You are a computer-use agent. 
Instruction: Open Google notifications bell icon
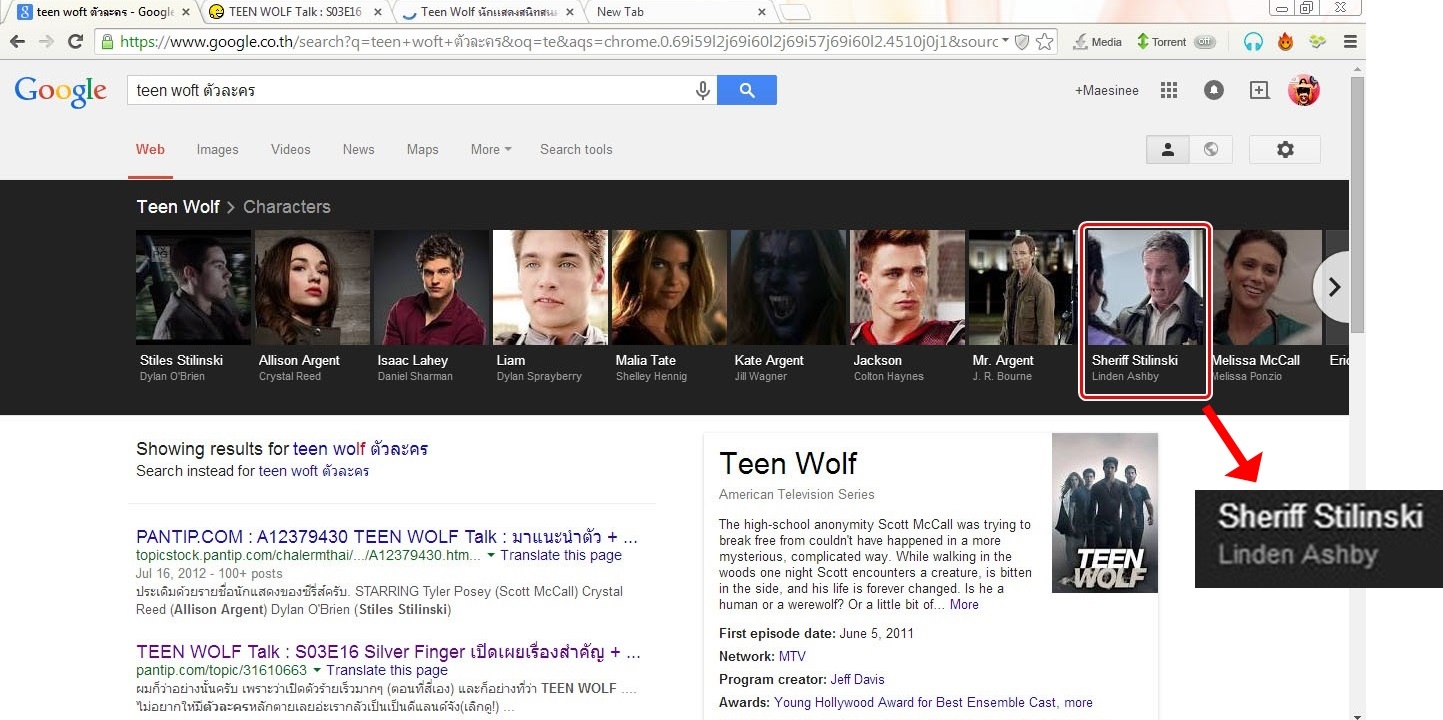[x=1213, y=90]
